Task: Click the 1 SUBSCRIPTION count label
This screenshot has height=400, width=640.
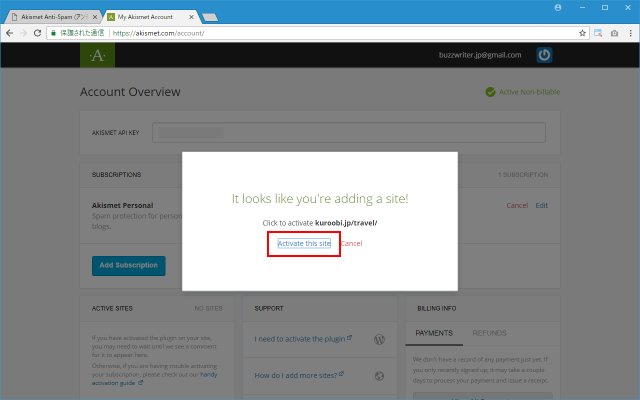Action: tap(523, 175)
